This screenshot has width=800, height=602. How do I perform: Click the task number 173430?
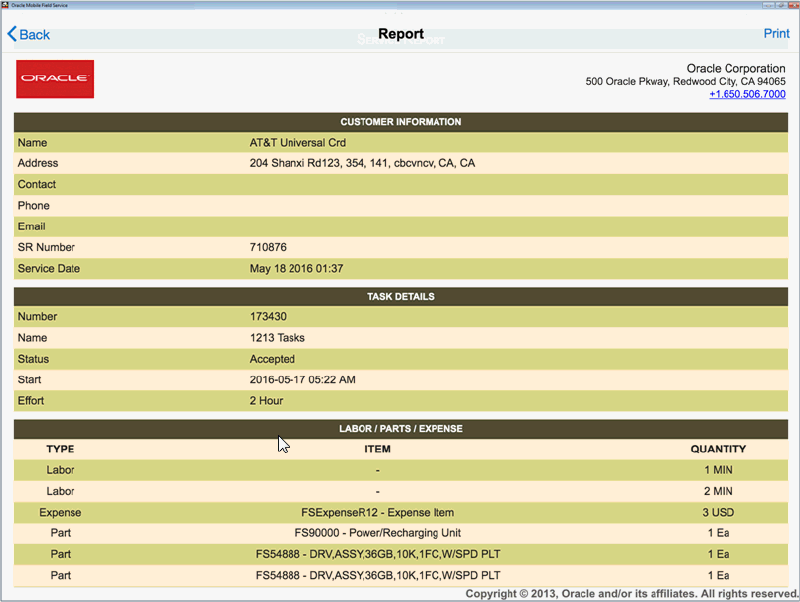268,317
